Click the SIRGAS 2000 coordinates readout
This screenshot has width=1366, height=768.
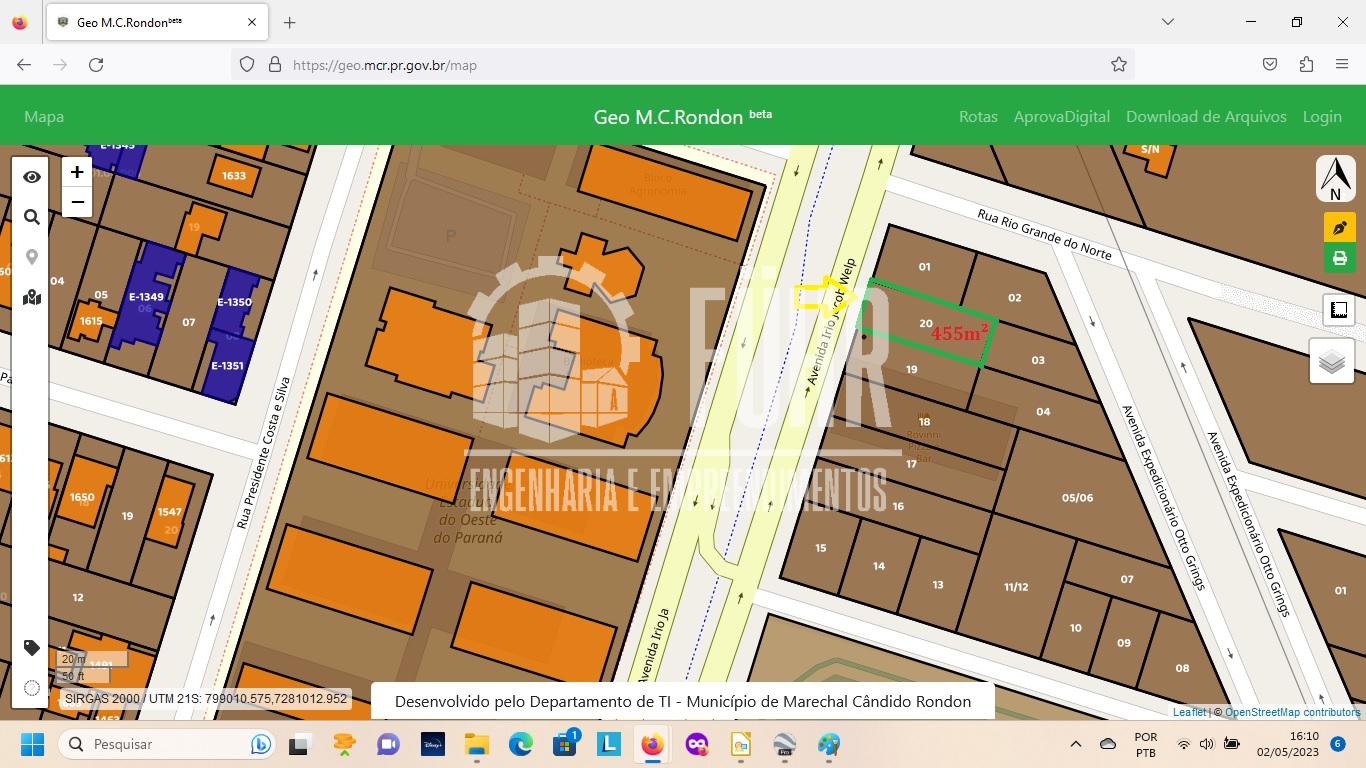pos(206,699)
